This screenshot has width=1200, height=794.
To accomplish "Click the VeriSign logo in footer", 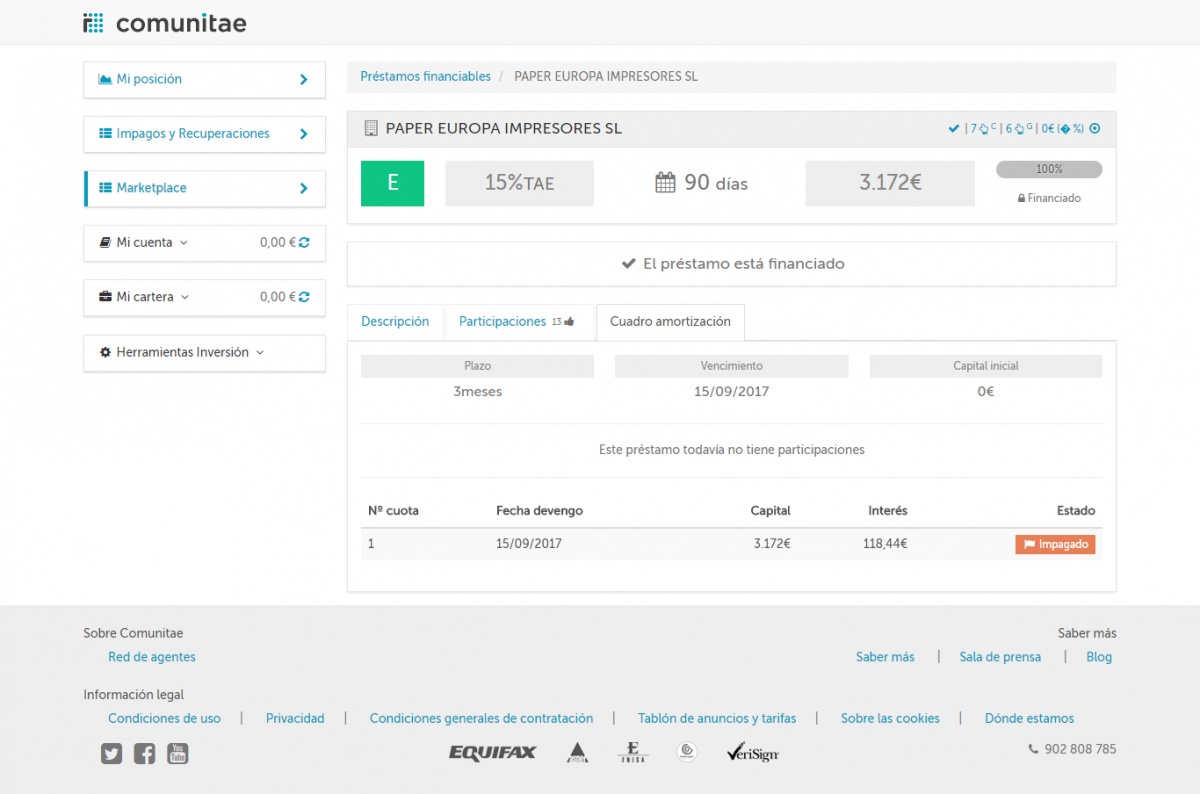I will click(752, 753).
